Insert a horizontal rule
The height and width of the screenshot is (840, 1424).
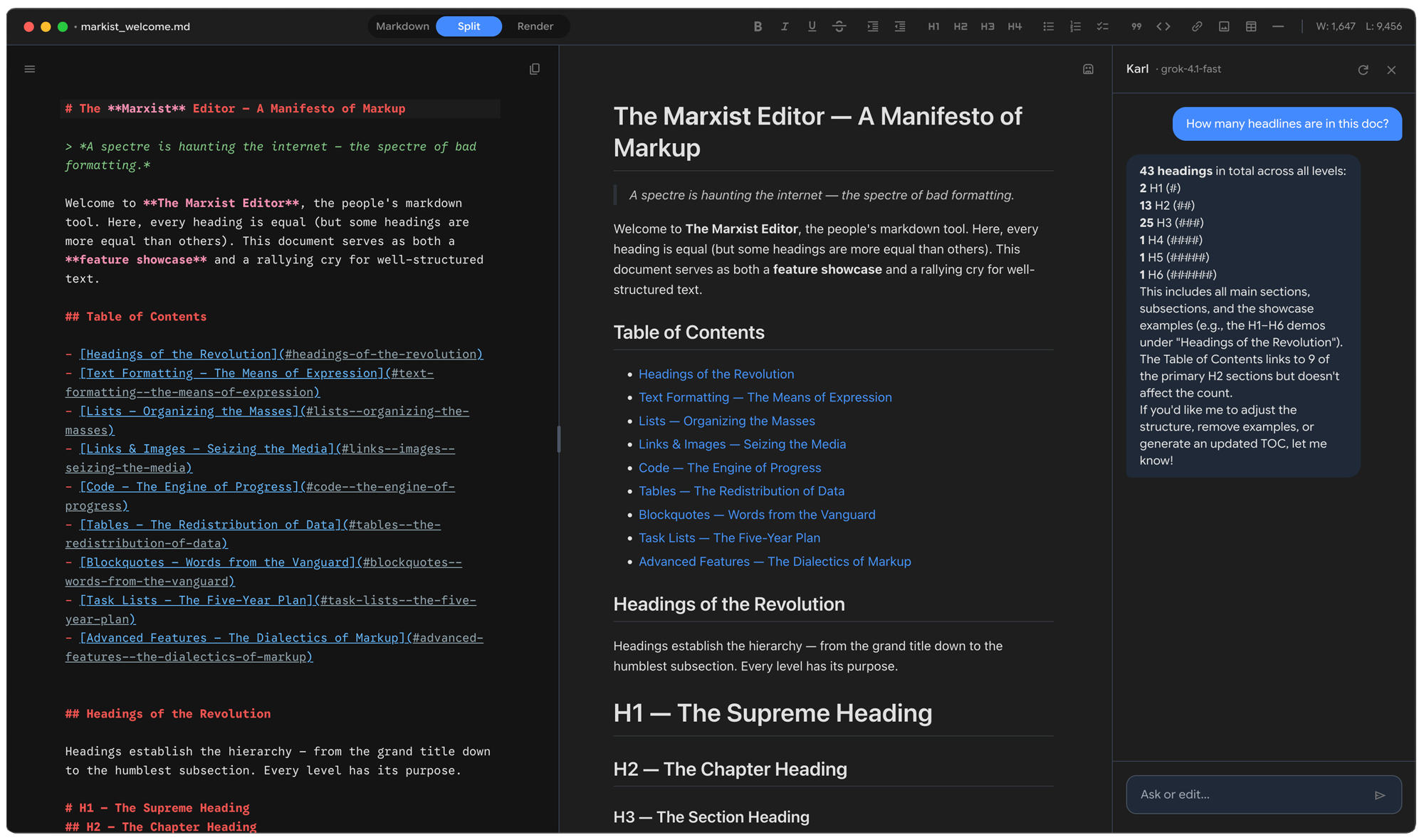(x=1278, y=26)
